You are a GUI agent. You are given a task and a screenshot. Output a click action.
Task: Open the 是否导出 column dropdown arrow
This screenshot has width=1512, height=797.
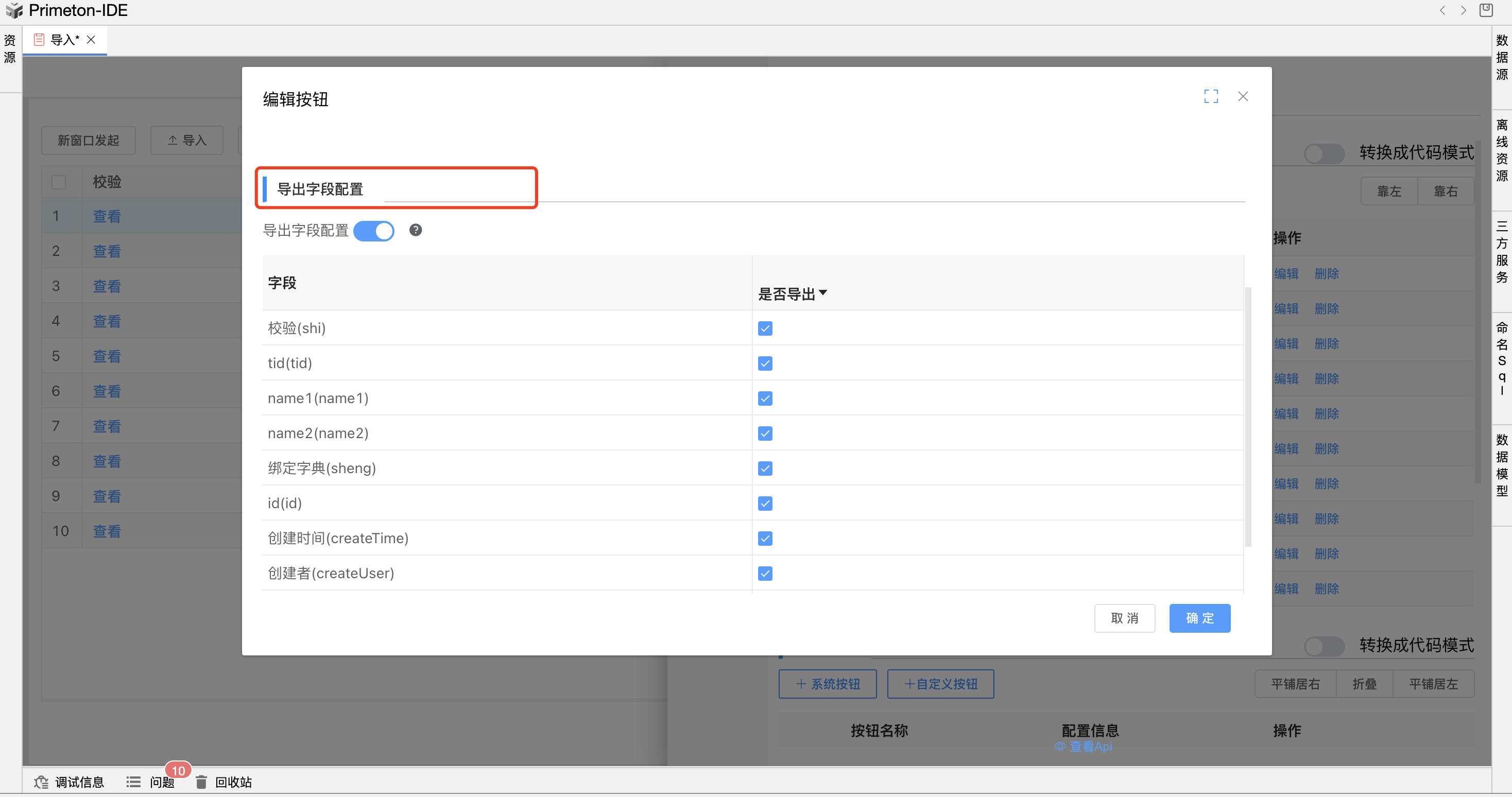(823, 293)
